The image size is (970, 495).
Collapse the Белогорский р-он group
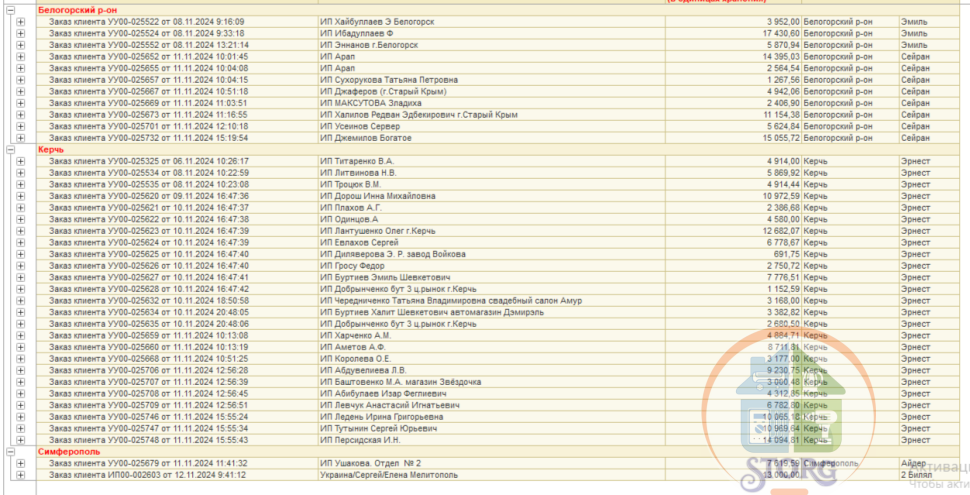click(x=10, y=9)
